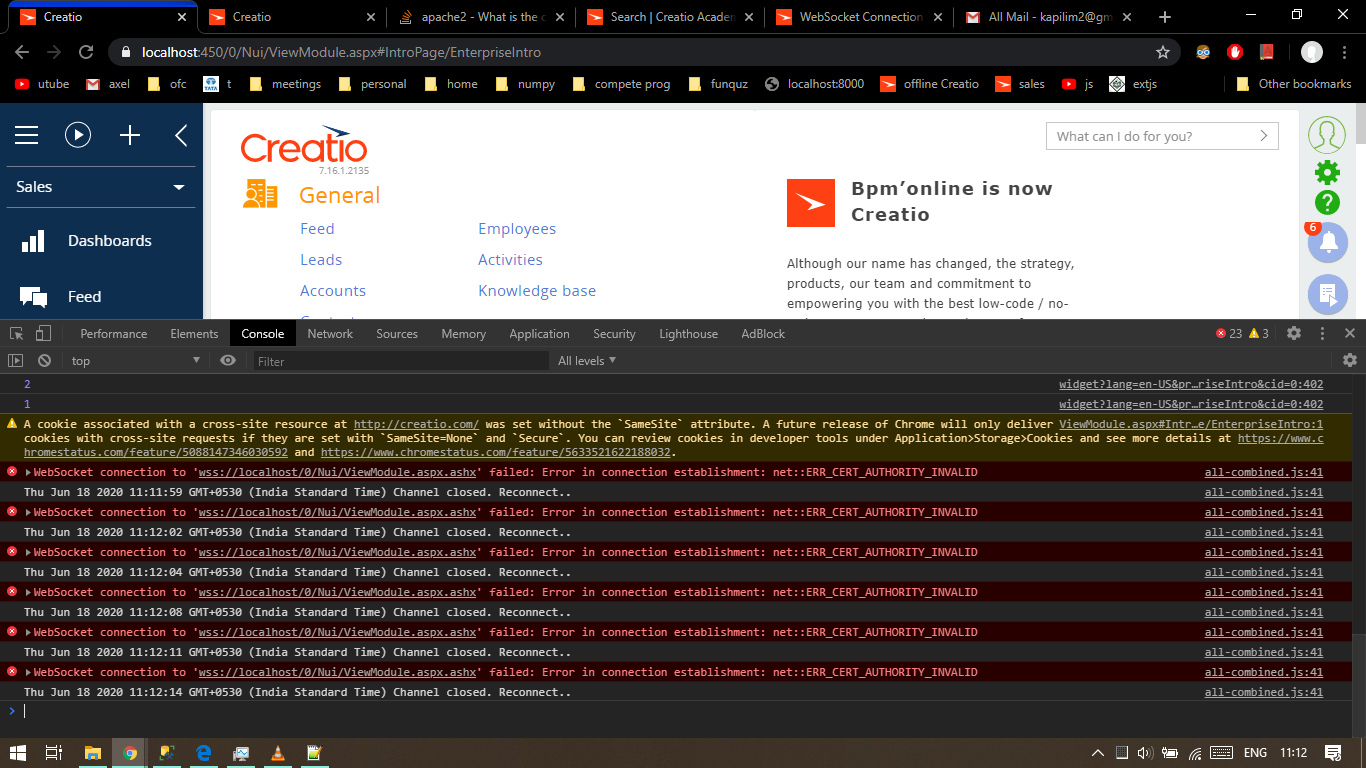
Task: Open the Creatio hamburger menu icon
Action: click(x=26, y=135)
